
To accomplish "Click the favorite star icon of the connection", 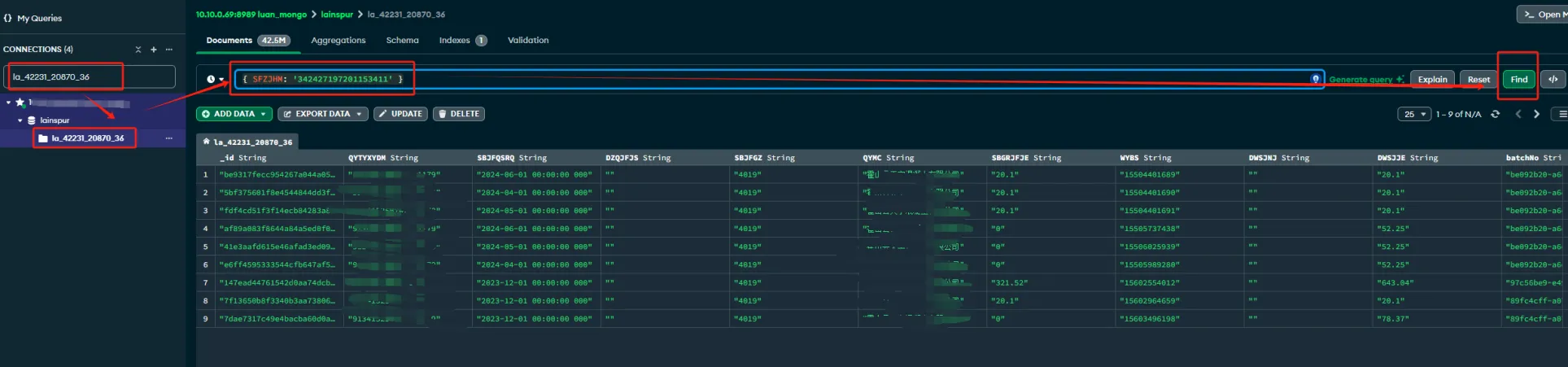I will [20, 103].
